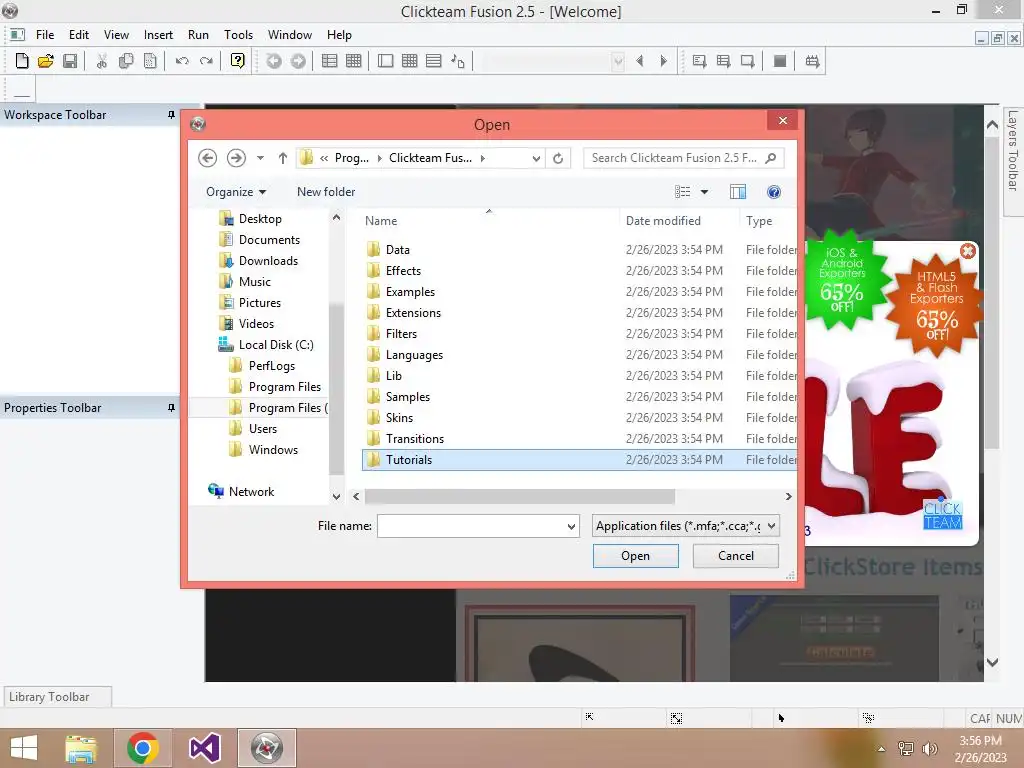Click the New folder button
The image size is (1024, 768).
326,192
